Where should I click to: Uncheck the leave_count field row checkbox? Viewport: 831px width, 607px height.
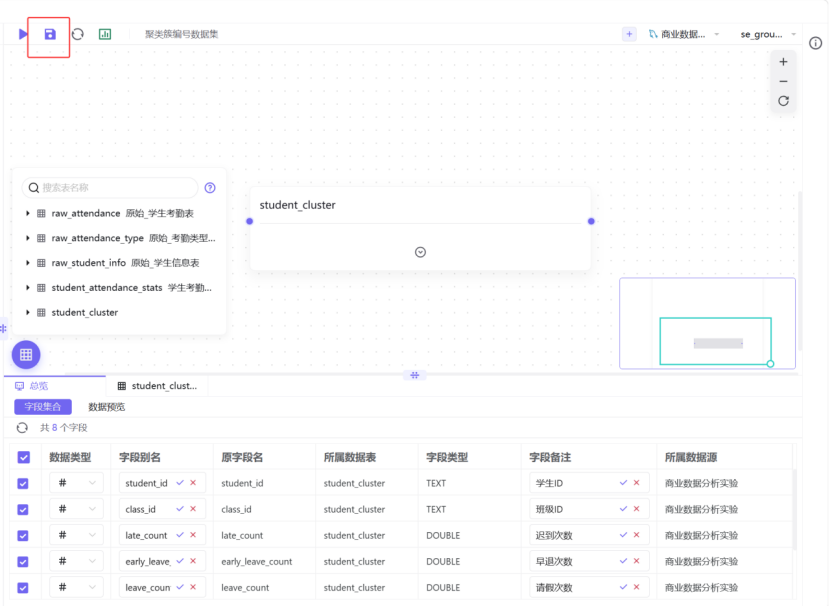23,587
